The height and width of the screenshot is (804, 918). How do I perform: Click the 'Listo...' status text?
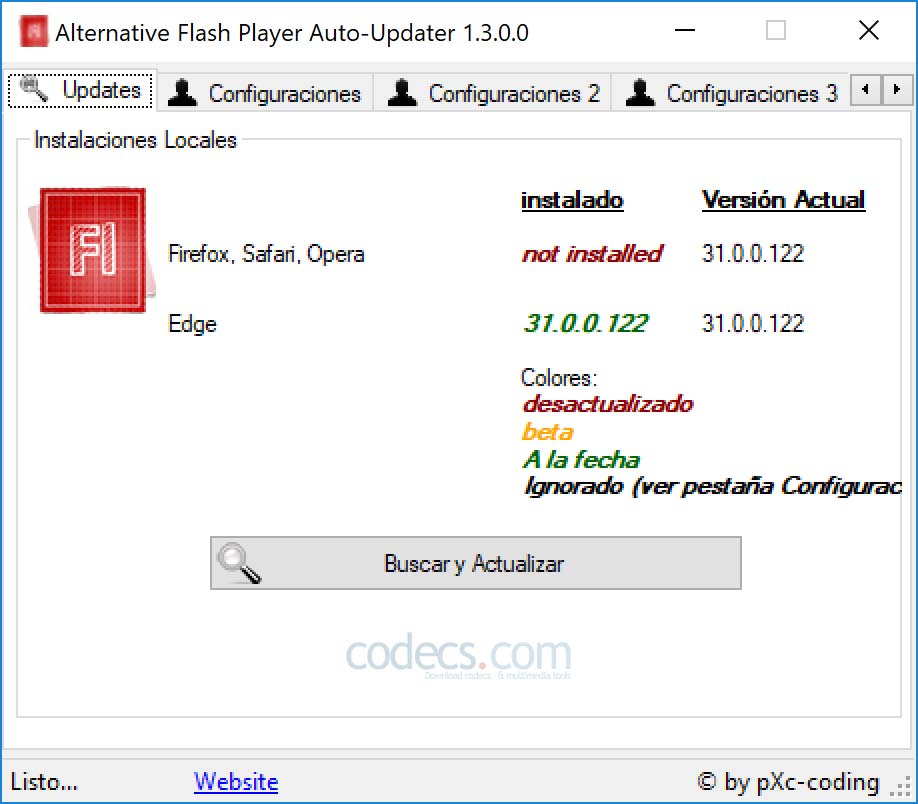(44, 782)
